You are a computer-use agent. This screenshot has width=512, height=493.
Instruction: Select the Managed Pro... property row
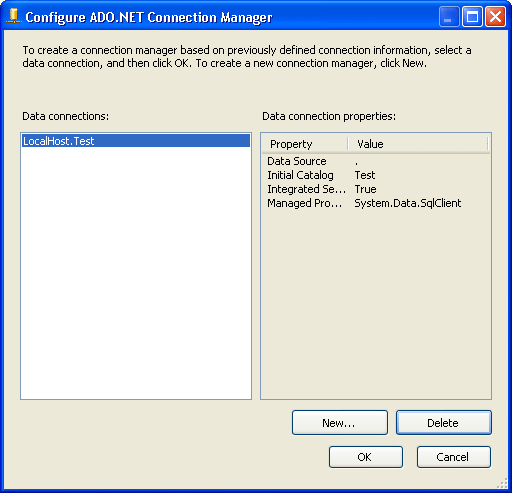coord(376,203)
